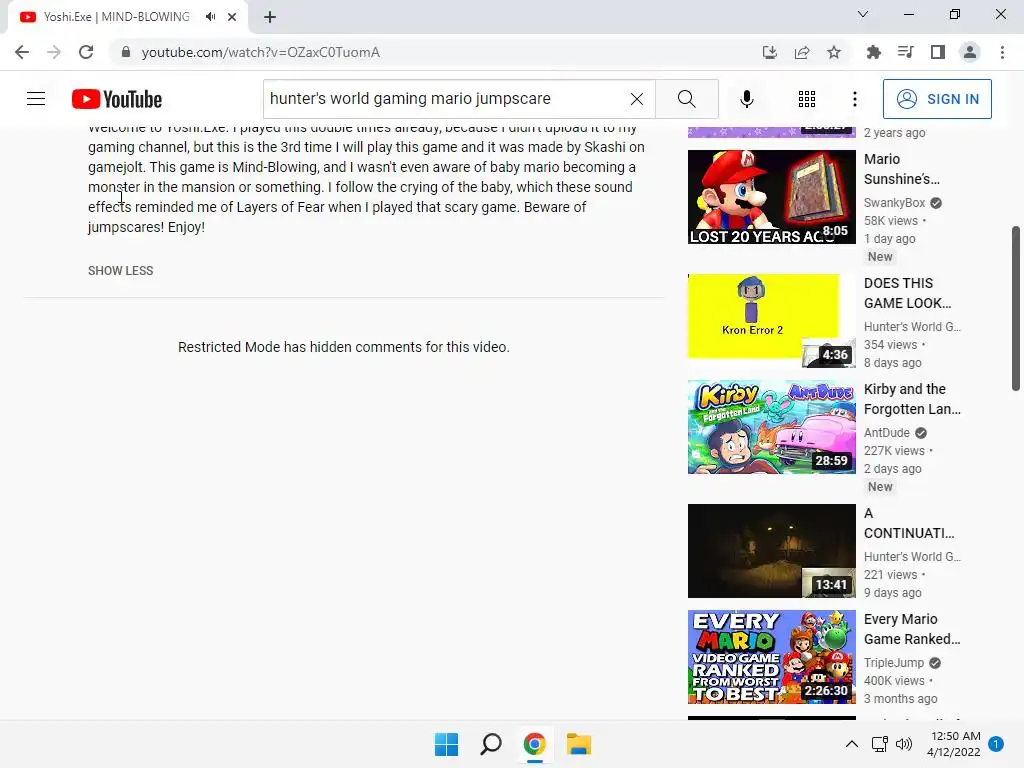Share this page using the share icon
Viewport: 1024px width, 768px height.
point(802,52)
